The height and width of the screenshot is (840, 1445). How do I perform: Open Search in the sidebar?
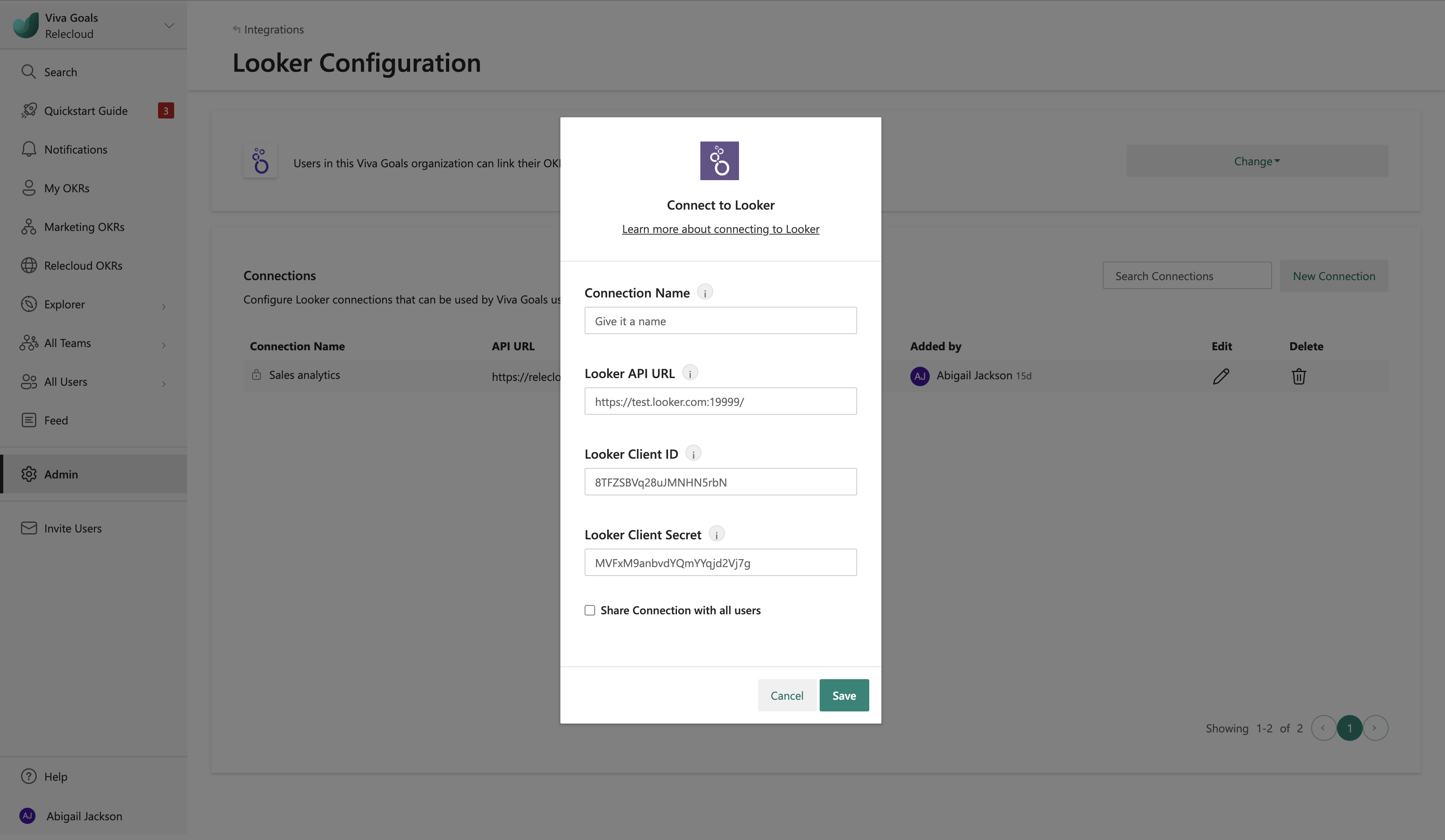(x=94, y=72)
